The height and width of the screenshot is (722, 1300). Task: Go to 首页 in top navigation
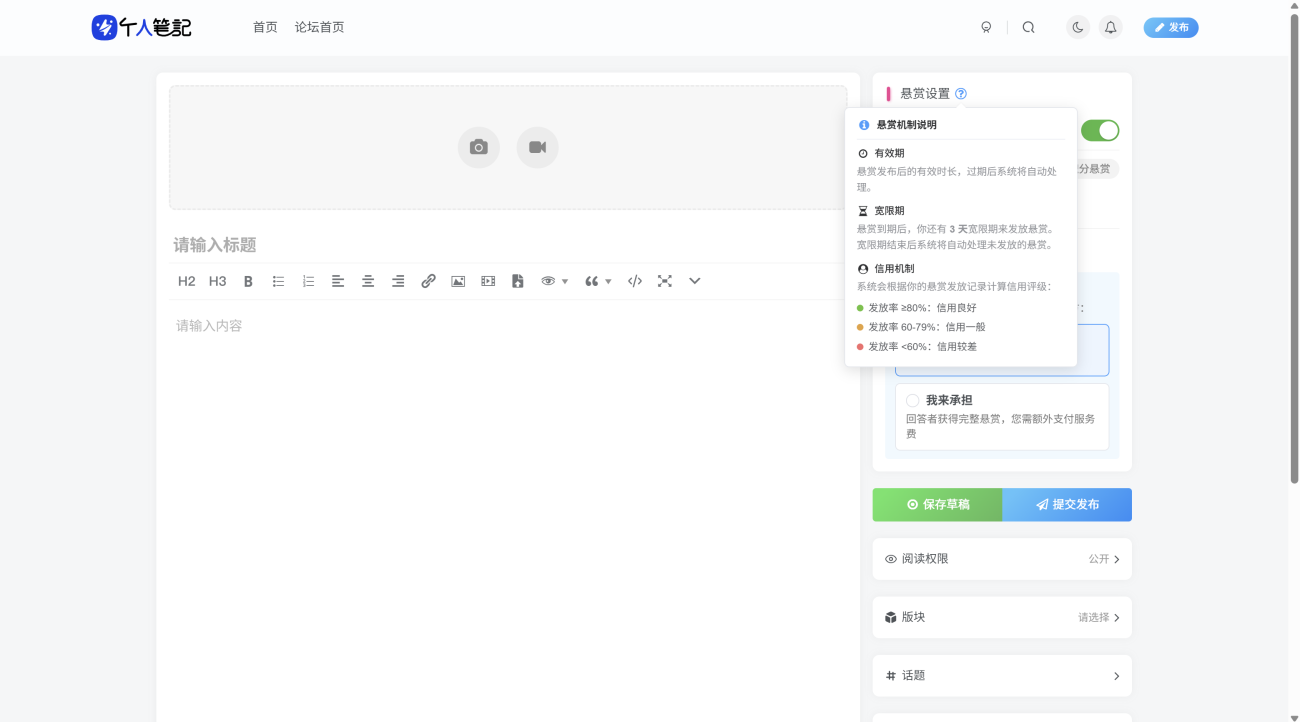click(x=265, y=28)
